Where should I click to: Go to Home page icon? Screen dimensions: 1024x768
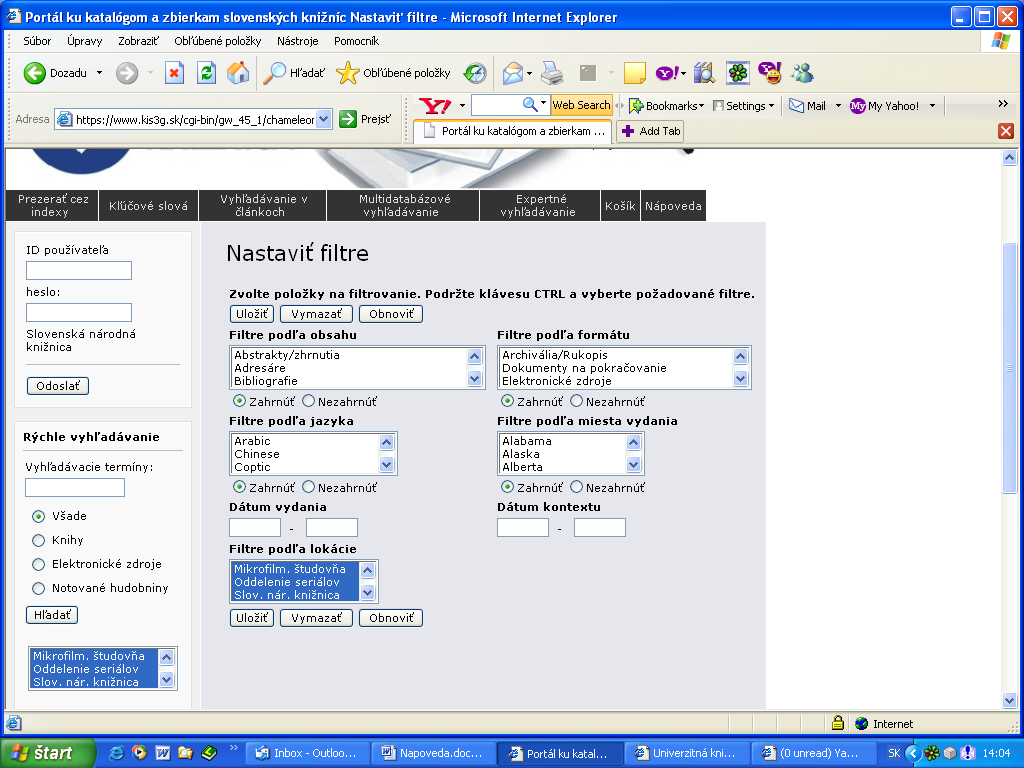[238, 73]
